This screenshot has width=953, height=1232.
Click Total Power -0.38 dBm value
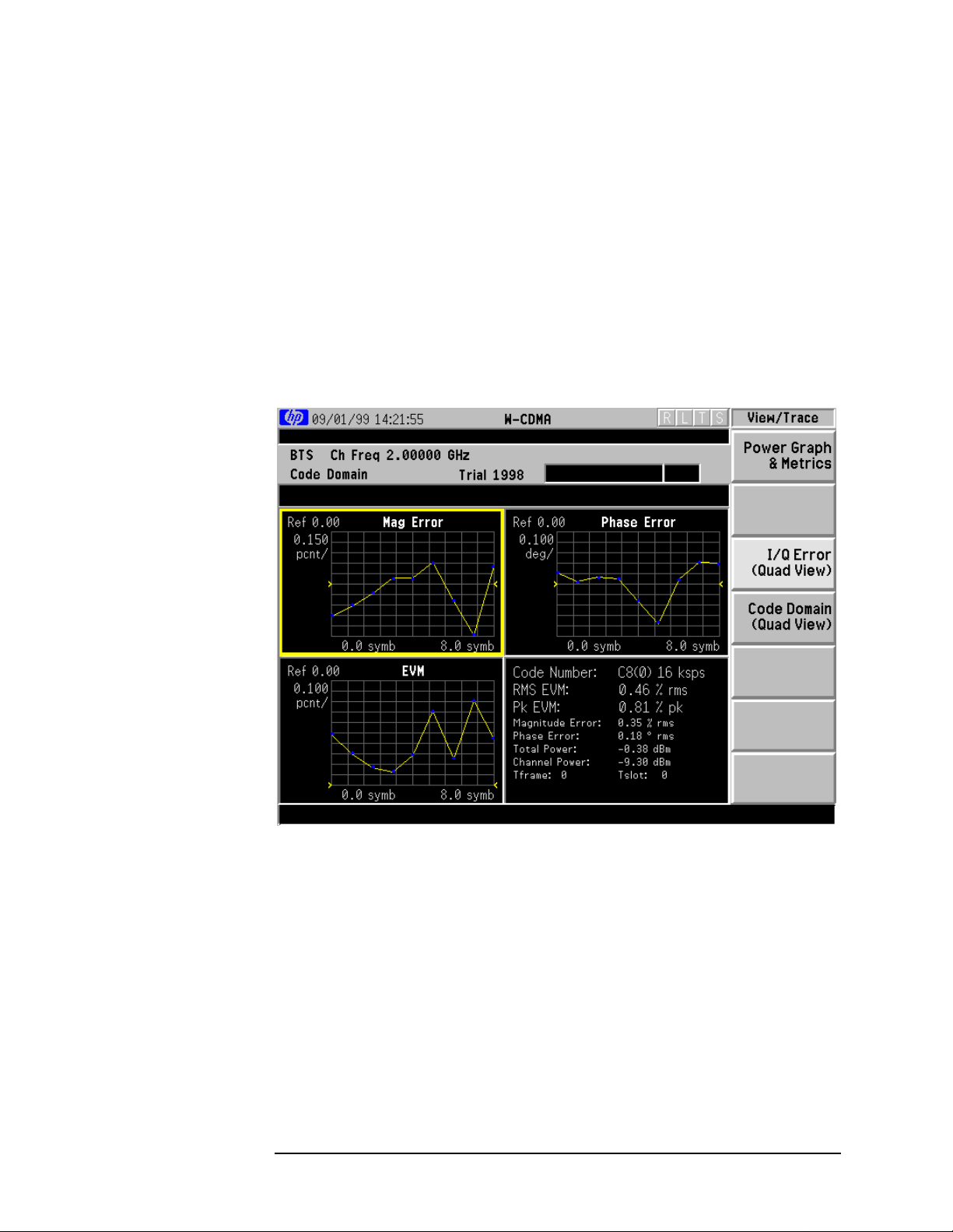pyautogui.click(x=644, y=749)
